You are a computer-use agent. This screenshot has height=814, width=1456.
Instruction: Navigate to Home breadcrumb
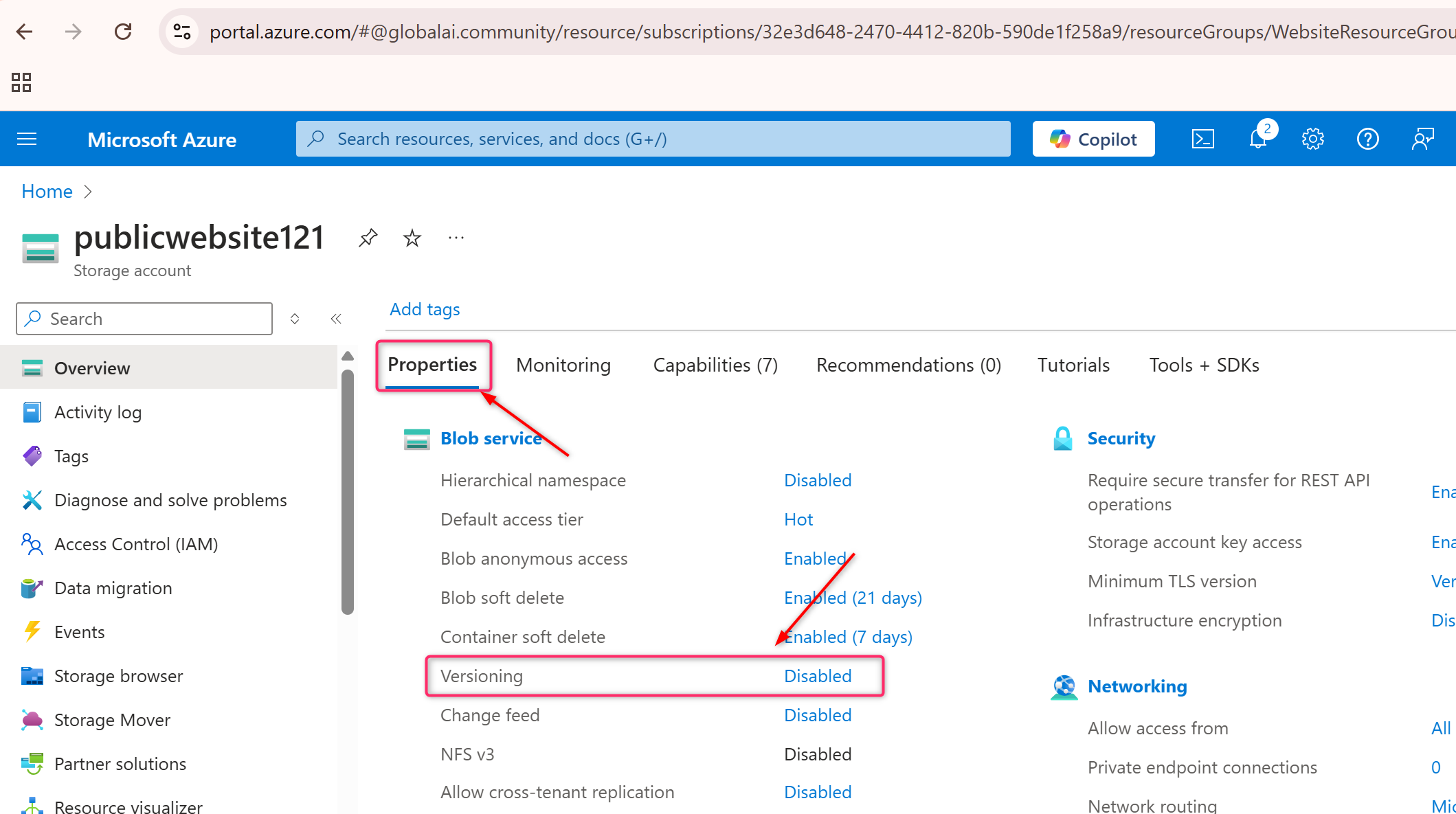pos(47,192)
